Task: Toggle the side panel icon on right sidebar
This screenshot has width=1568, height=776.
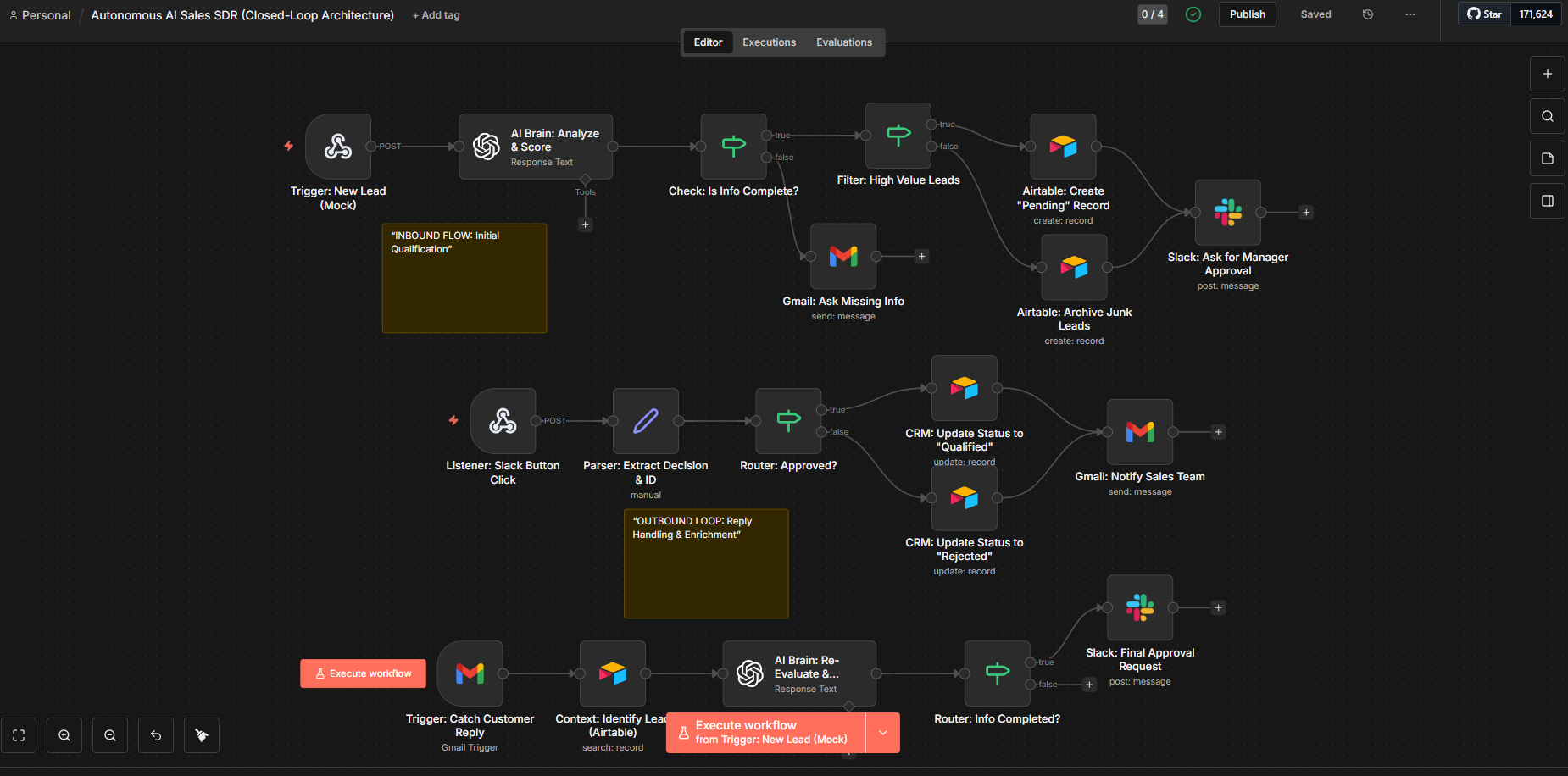Action: [x=1548, y=201]
